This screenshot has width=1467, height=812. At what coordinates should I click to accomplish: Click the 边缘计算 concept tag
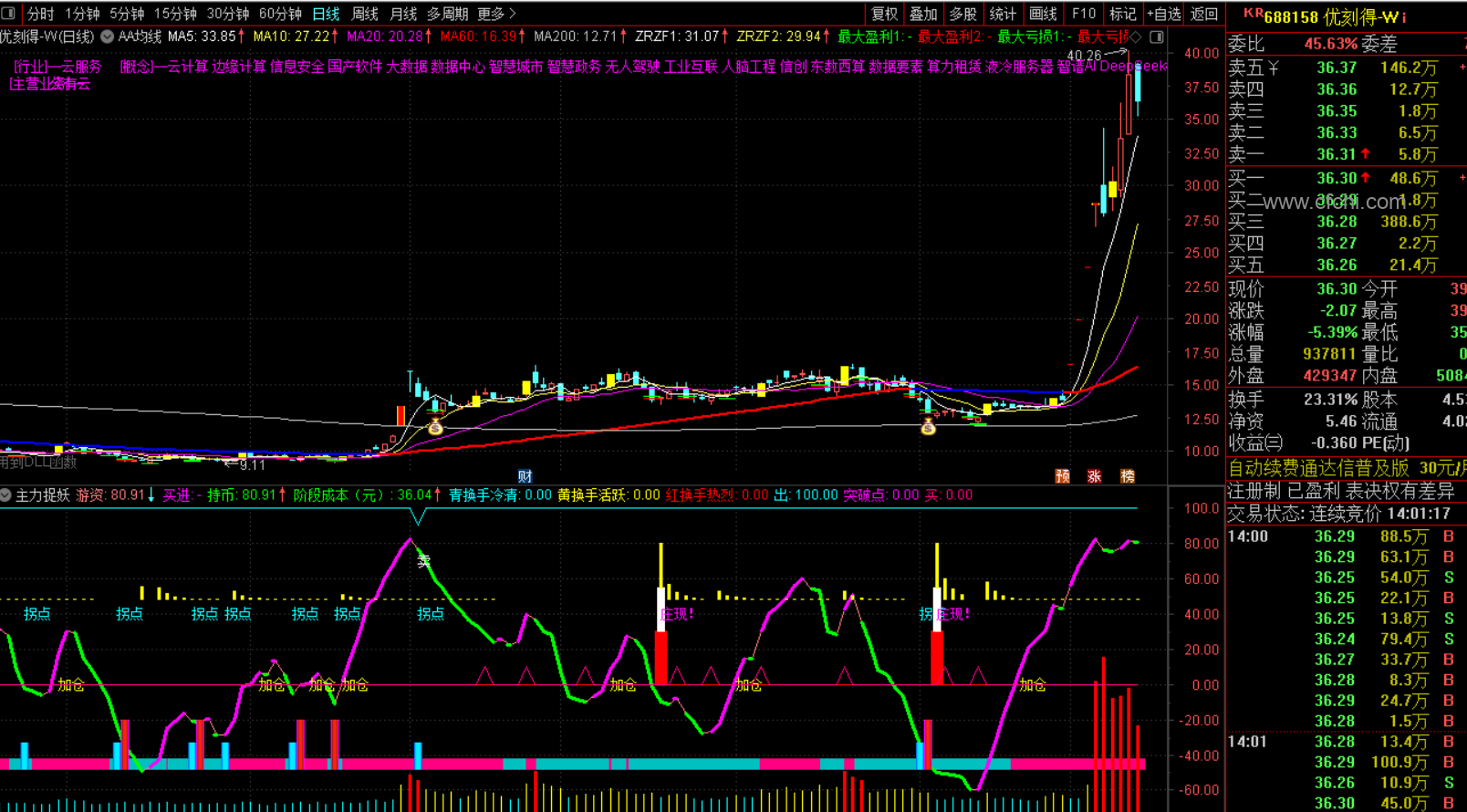point(238,67)
